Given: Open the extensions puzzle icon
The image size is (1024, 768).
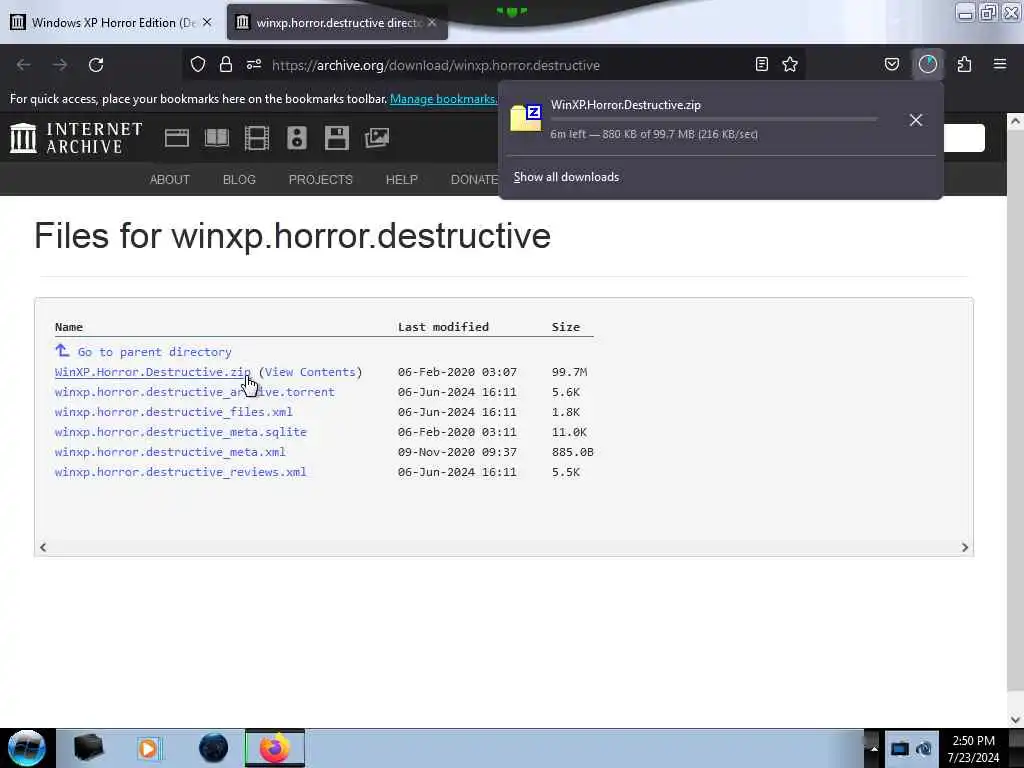Looking at the screenshot, I should [964, 65].
